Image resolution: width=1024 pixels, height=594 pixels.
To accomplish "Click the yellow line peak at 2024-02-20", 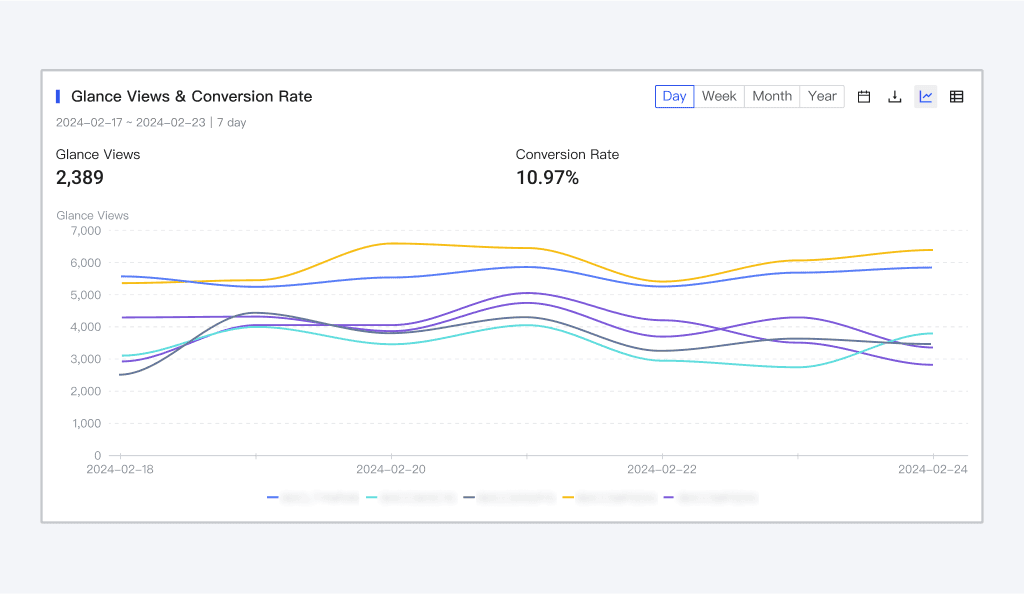I will coord(391,243).
